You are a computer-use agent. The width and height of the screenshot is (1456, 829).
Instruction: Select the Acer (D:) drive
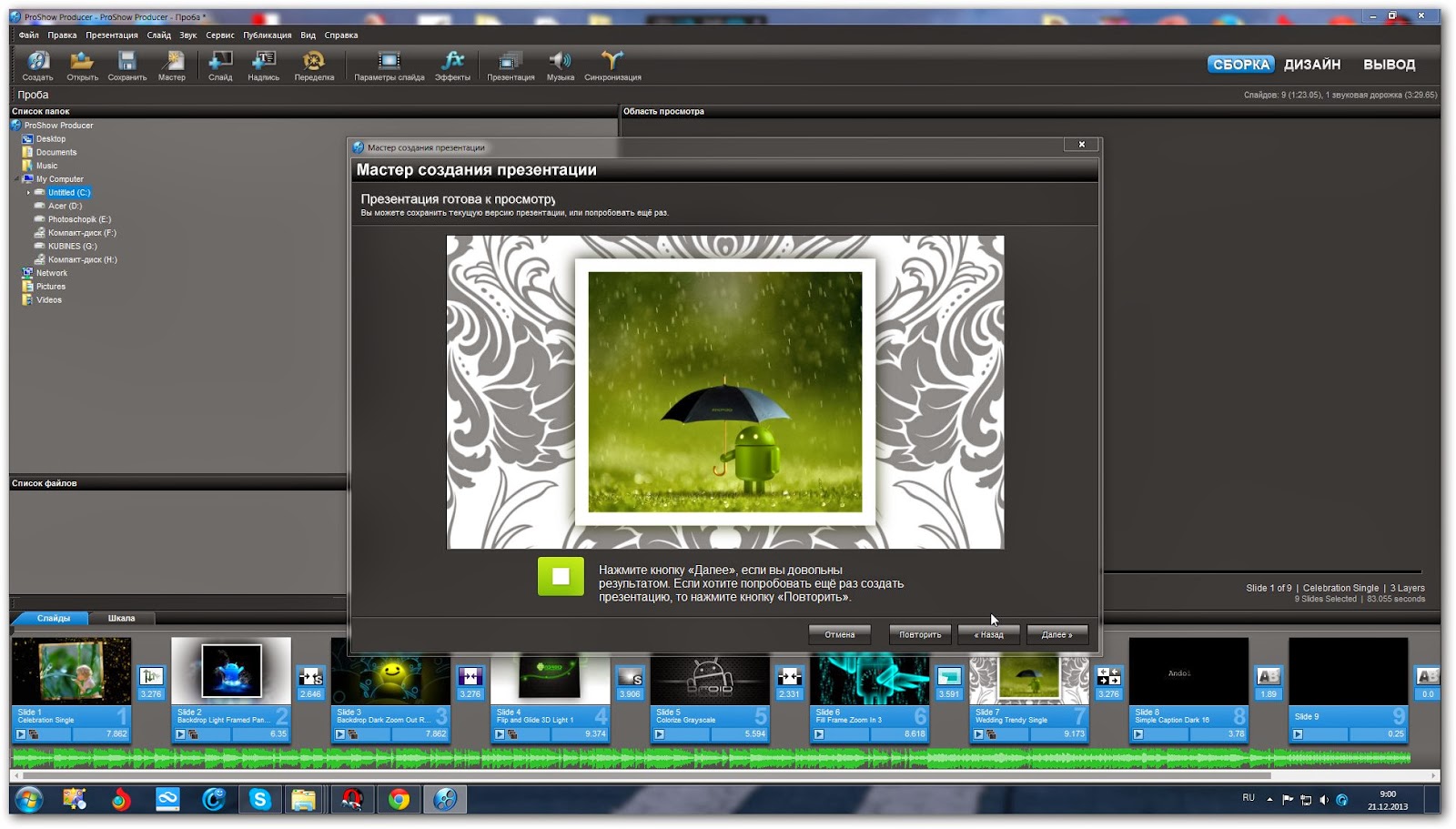(x=65, y=207)
